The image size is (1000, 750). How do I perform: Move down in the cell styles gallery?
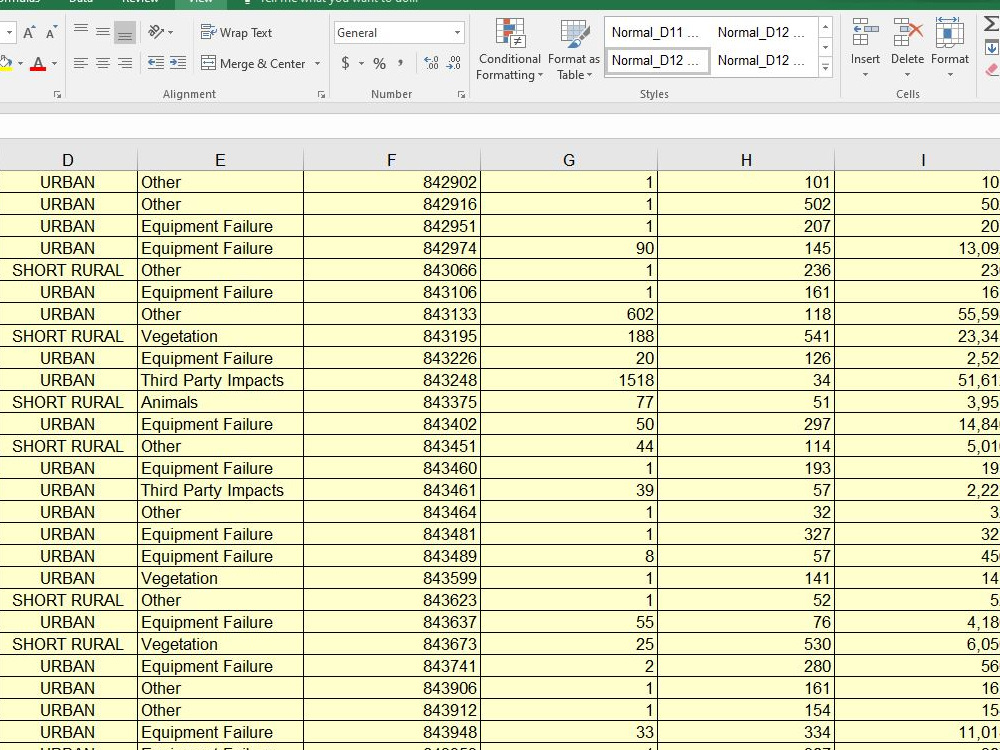[825, 47]
